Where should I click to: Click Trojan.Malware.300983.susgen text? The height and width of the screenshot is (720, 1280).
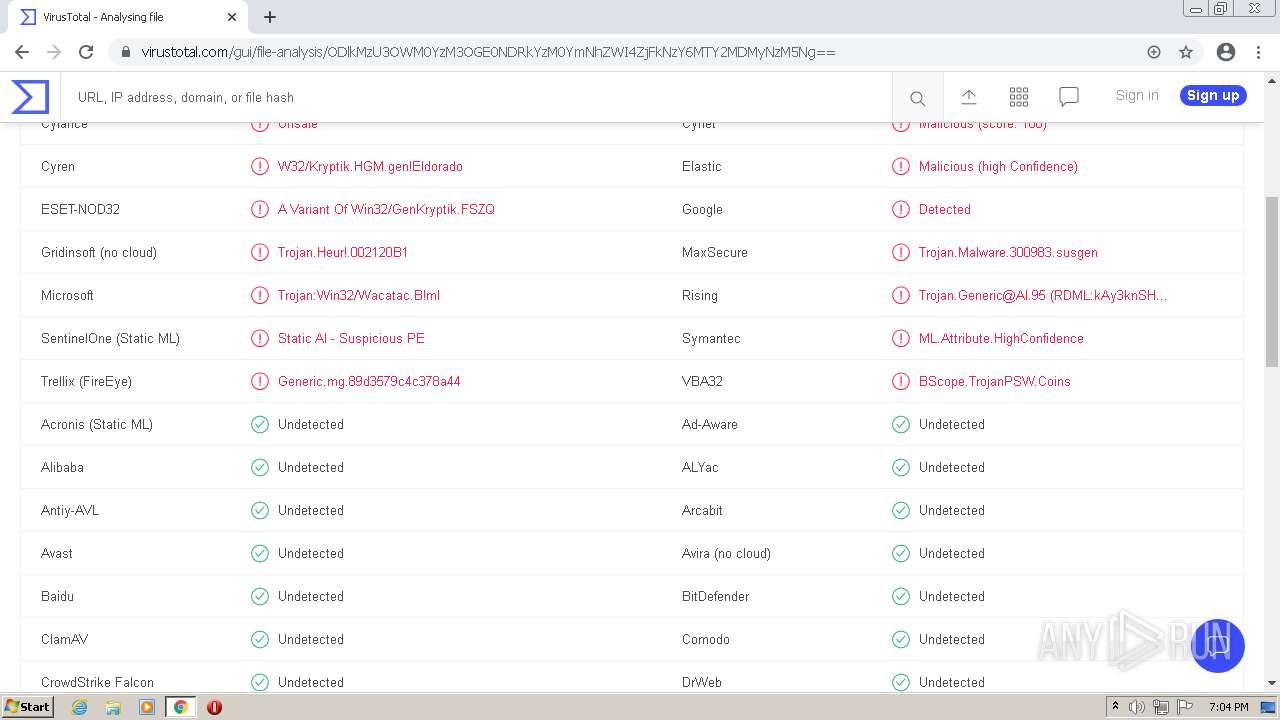pos(1008,253)
